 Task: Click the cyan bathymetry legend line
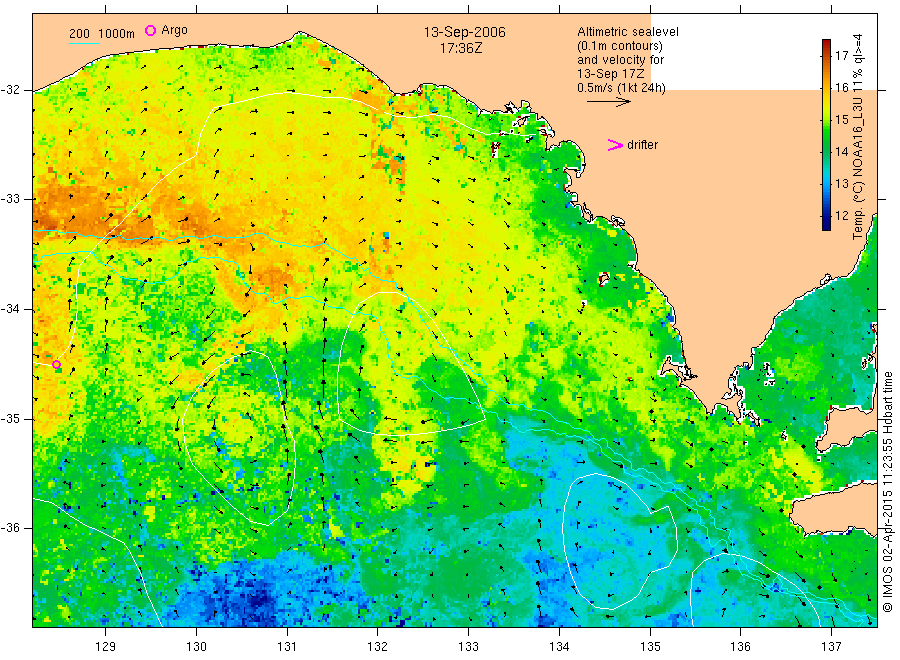(84, 43)
